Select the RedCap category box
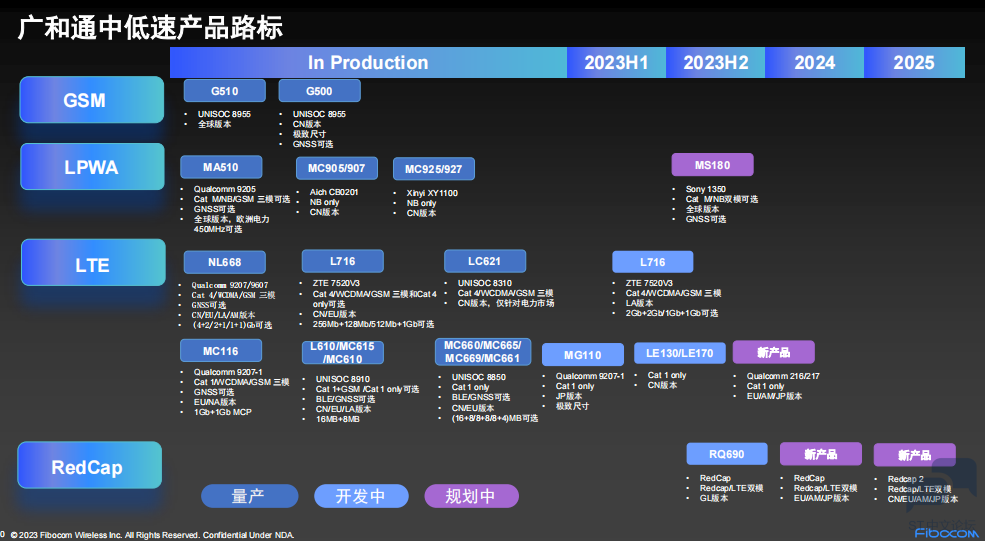985x541 pixels. click(89, 466)
